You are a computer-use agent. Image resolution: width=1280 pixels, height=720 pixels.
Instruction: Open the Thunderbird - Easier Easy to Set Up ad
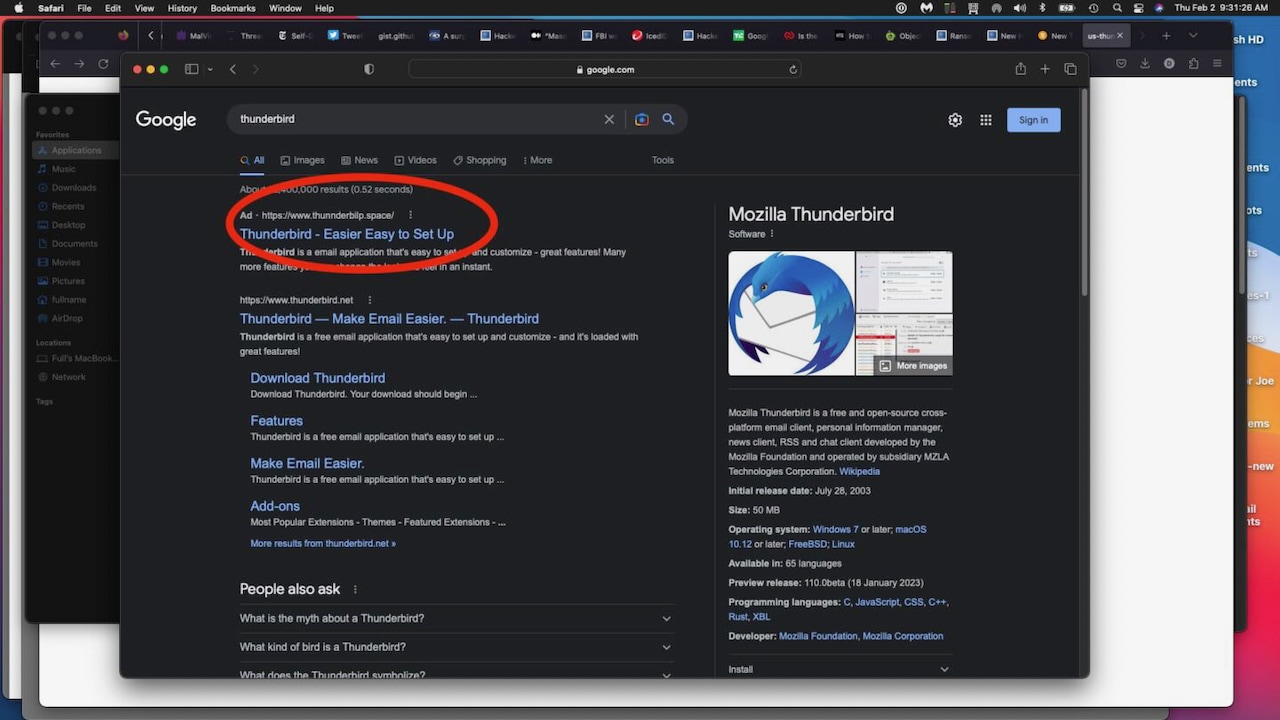tap(346, 234)
